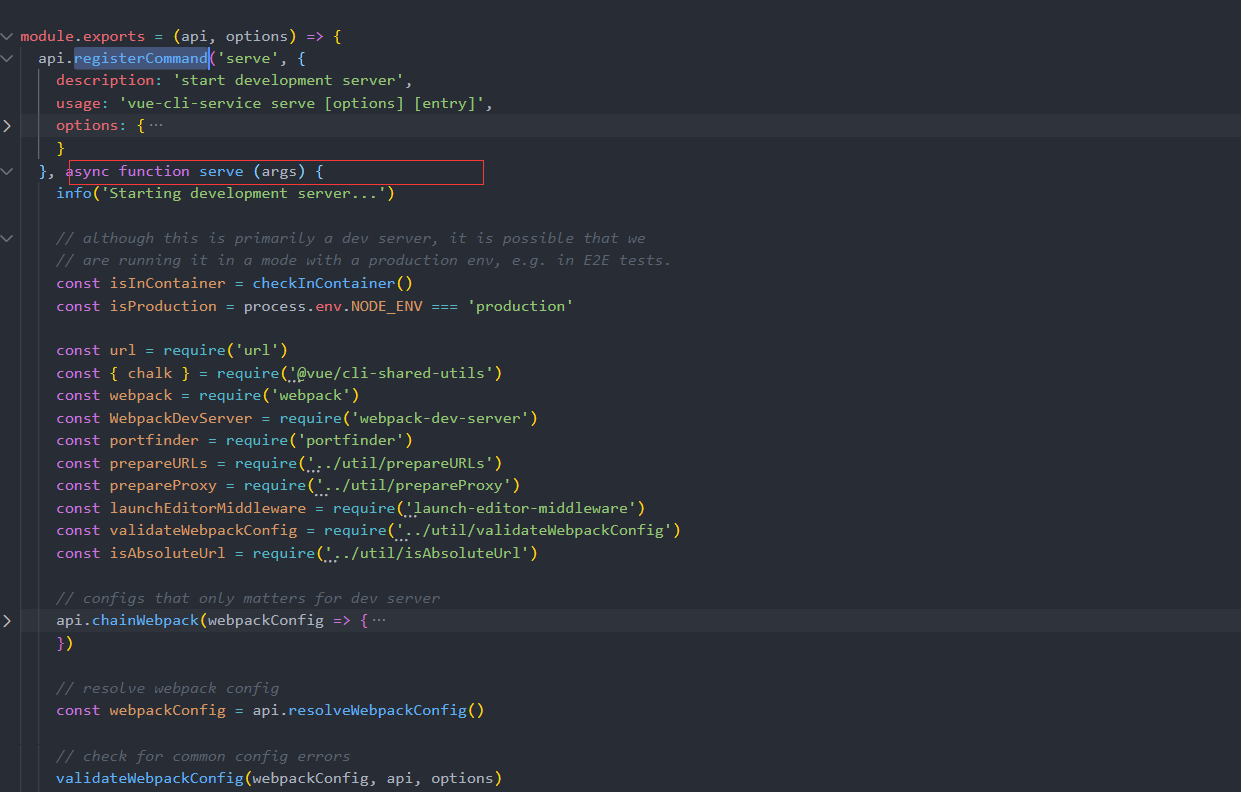Screen dimensions: 1241x792
Task: Collapse the module.exports fold chevron
Action: 7,36
